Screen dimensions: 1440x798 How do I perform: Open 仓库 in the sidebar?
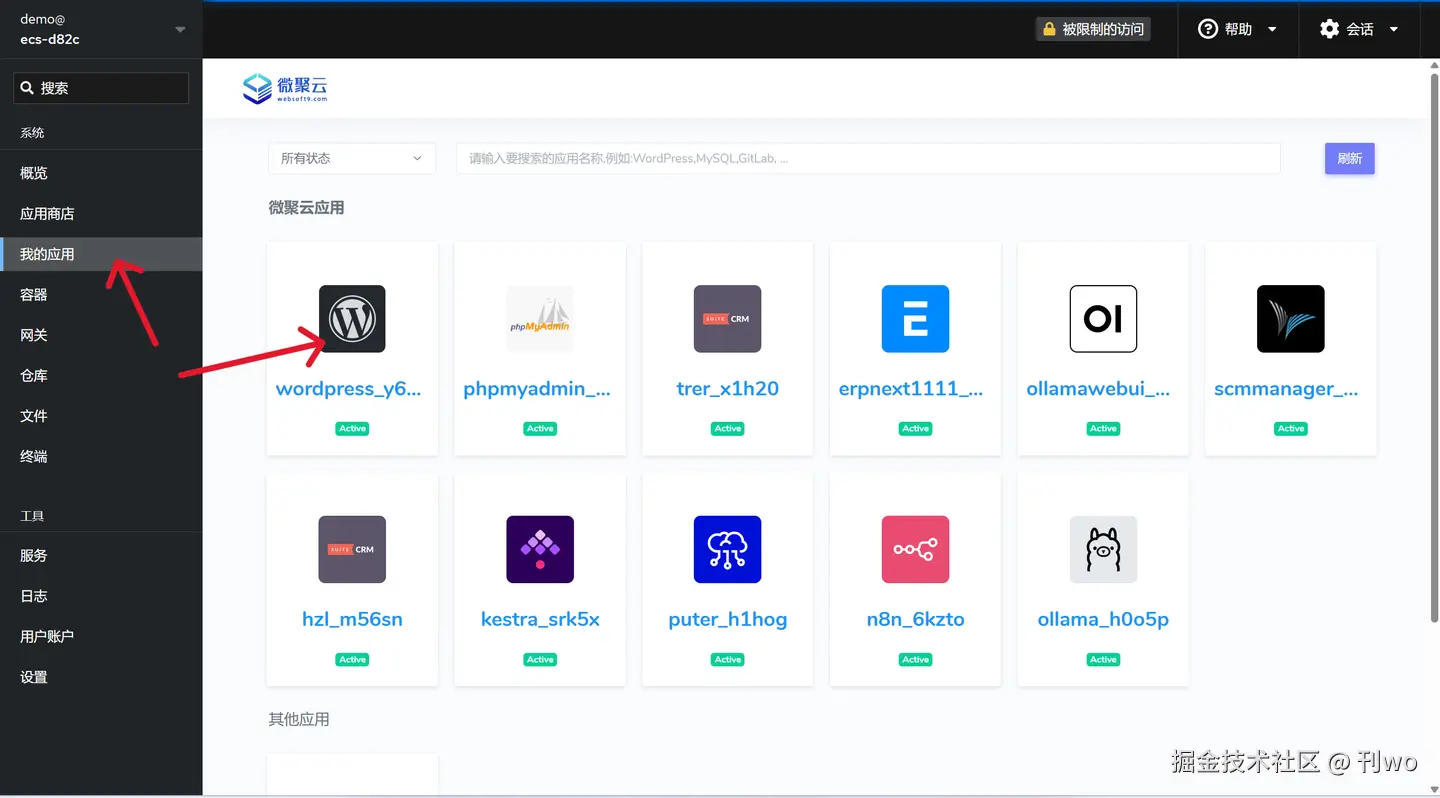[x=101, y=375]
